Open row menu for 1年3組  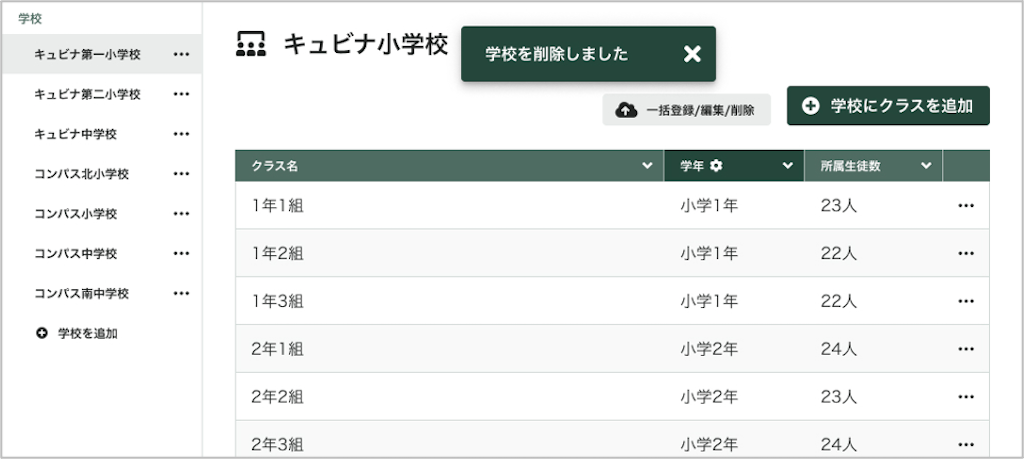point(966,301)
